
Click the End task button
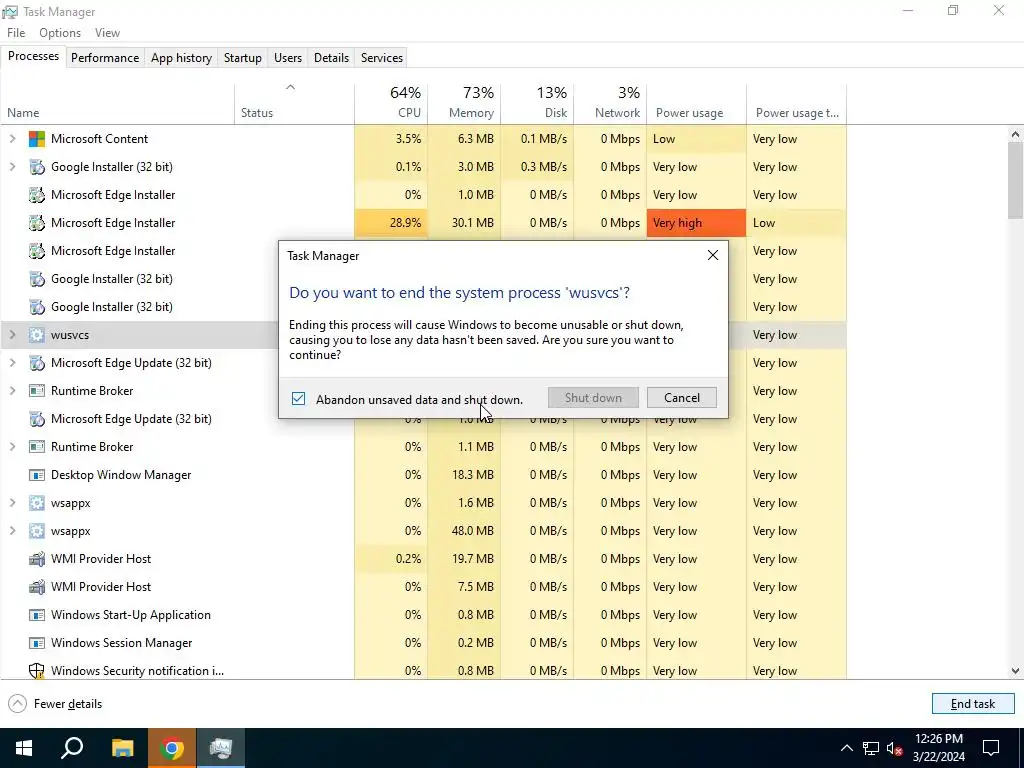click(973, 703)
